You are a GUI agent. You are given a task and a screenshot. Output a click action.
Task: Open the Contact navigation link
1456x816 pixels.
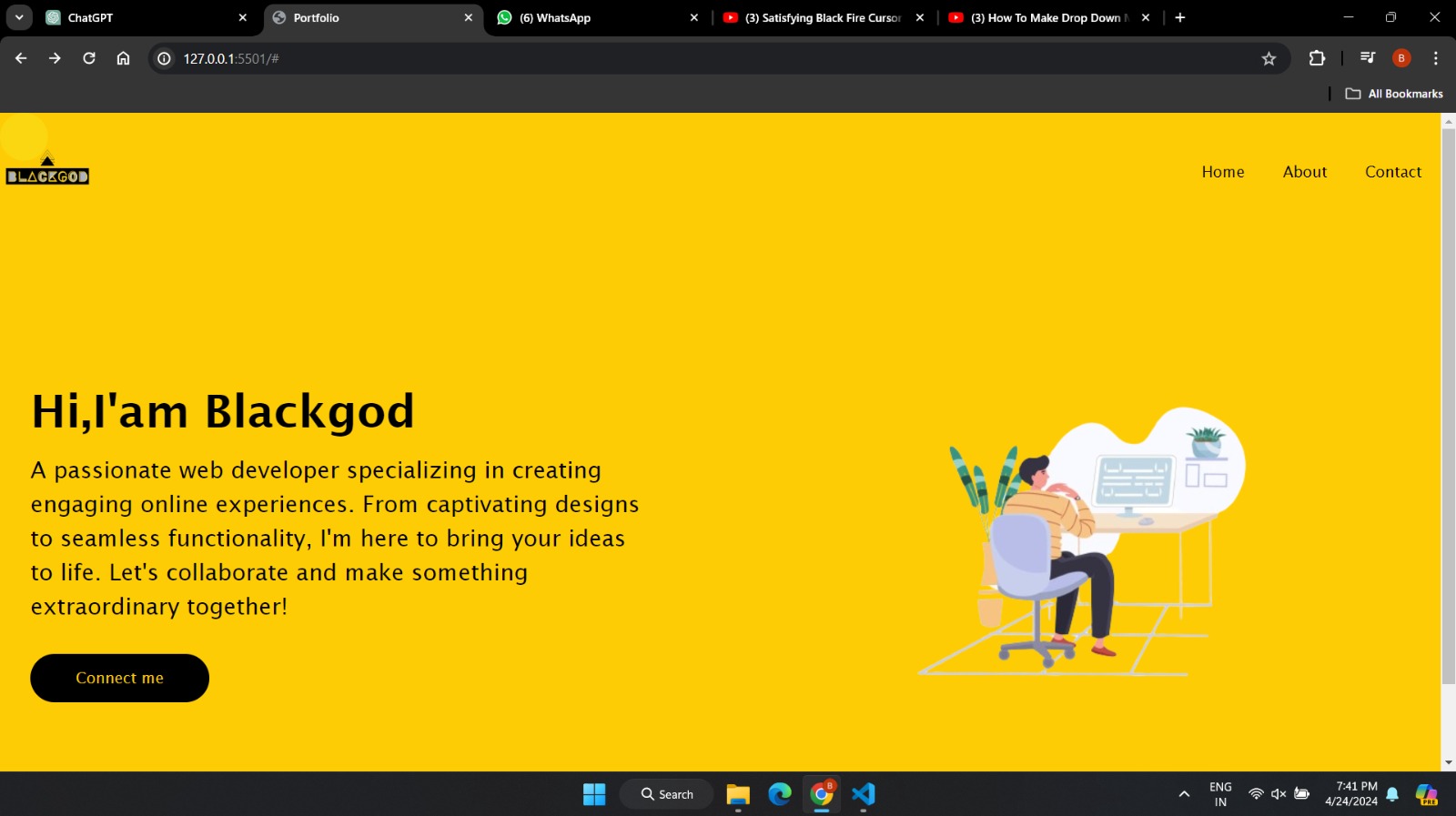click(x=1393, y=172)
